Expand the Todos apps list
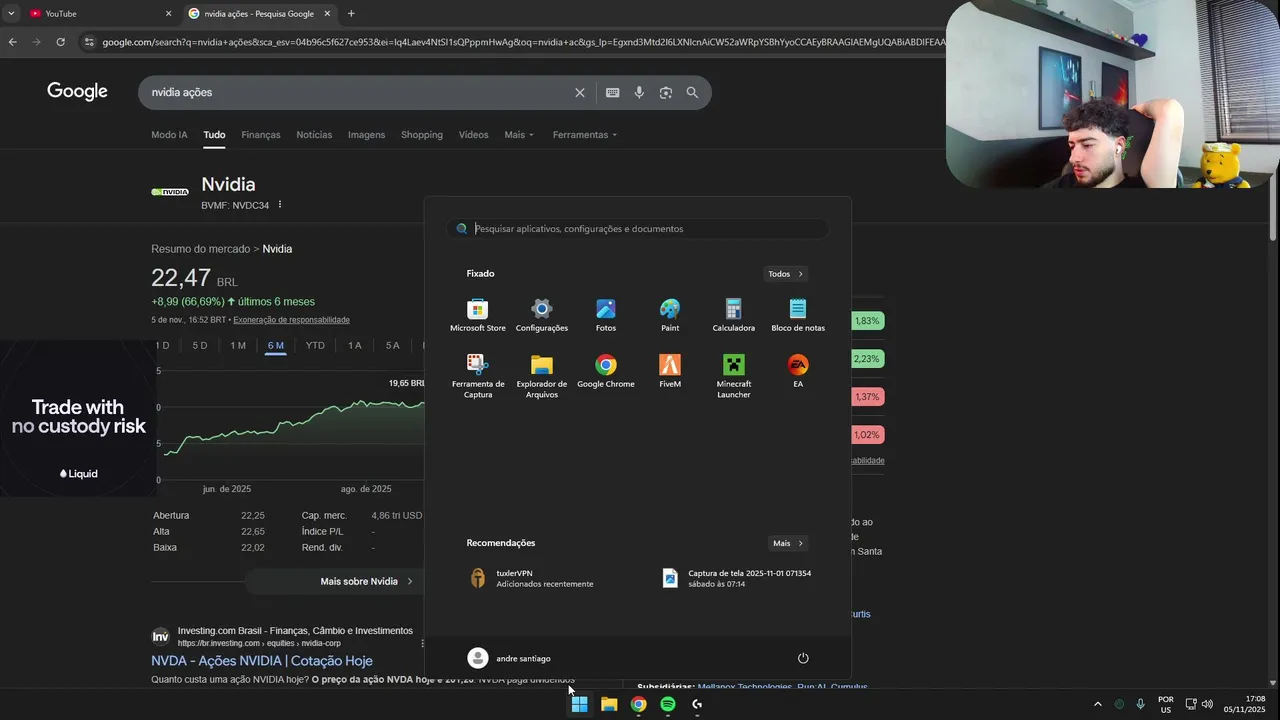The height and width of the screenshot is (720, 1280). [x=786, y=274]
